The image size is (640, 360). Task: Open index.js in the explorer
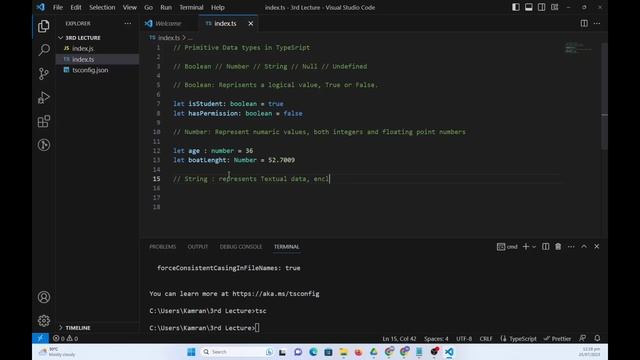click(x=83, y=48)
